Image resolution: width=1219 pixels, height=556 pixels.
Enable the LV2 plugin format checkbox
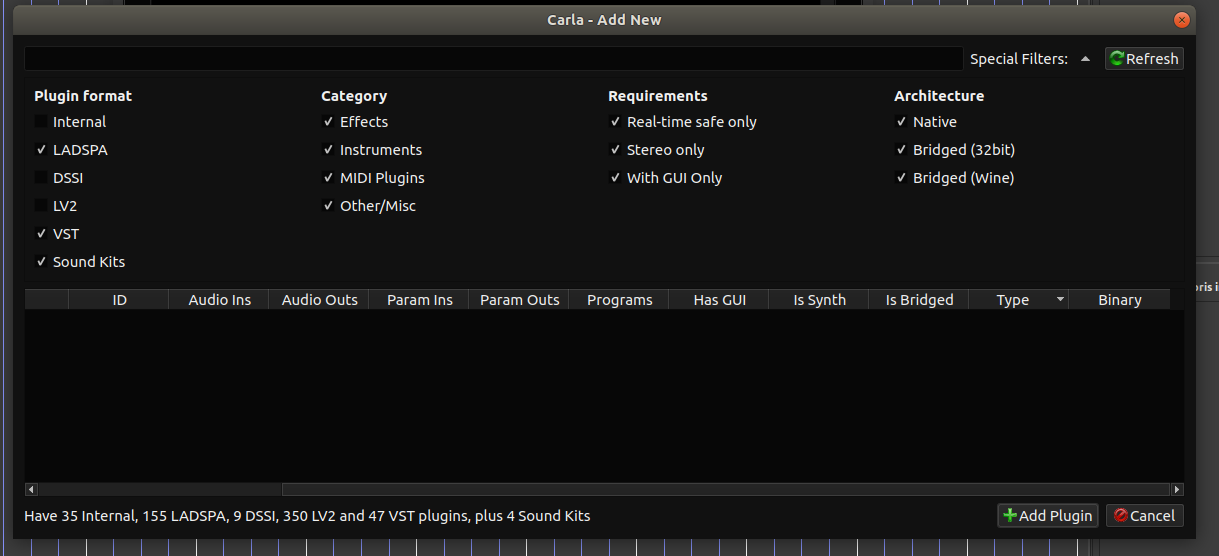[x=41, y=206]
